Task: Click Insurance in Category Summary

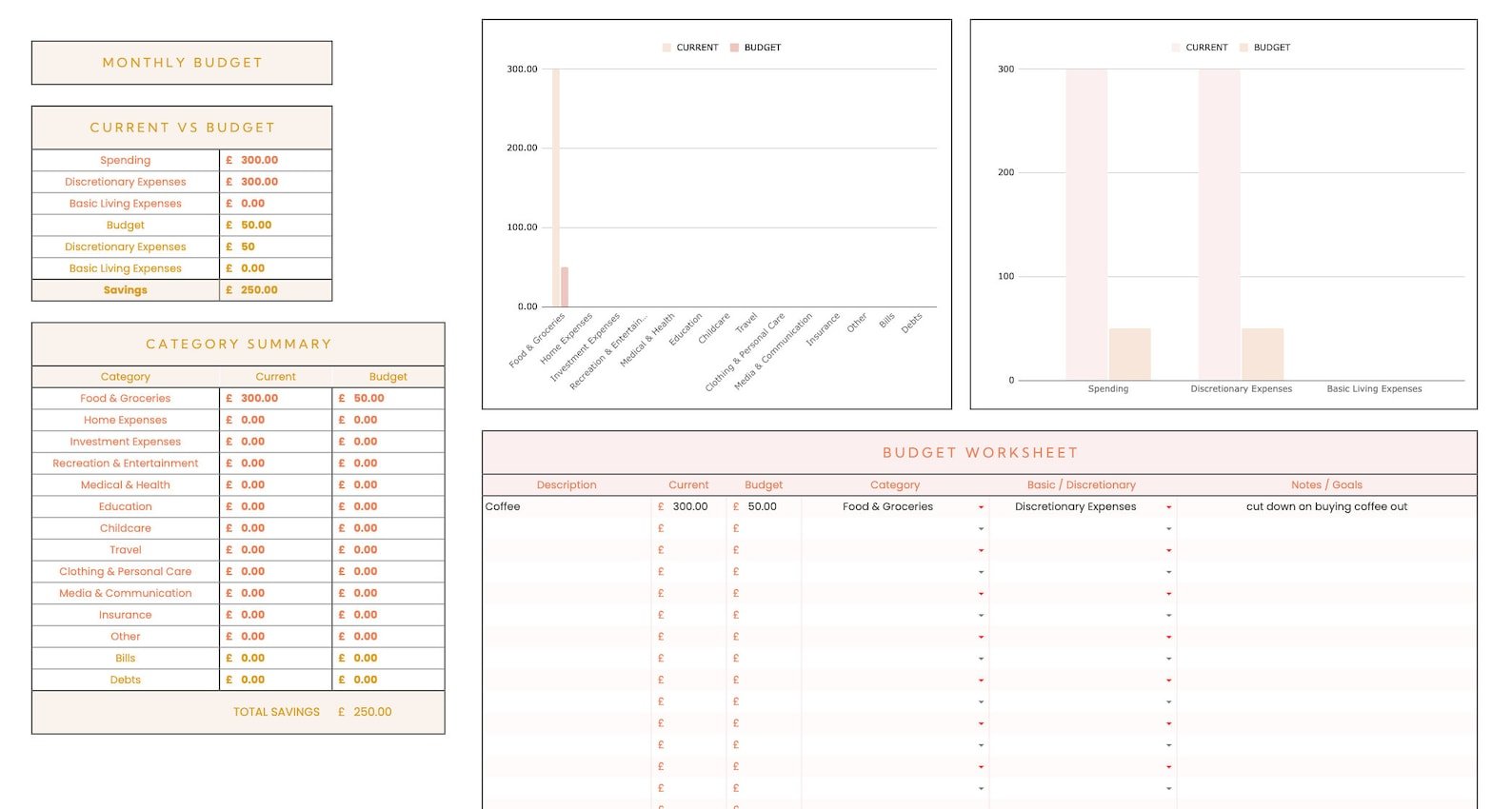Action: (126, 615)
